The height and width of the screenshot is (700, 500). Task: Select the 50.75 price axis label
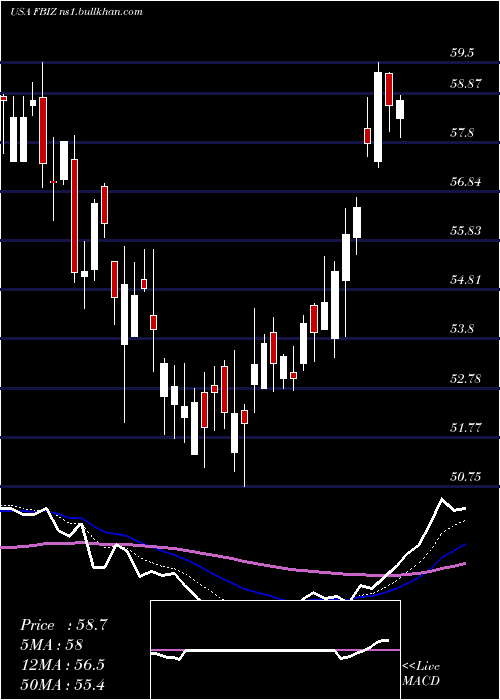point(466,477)
